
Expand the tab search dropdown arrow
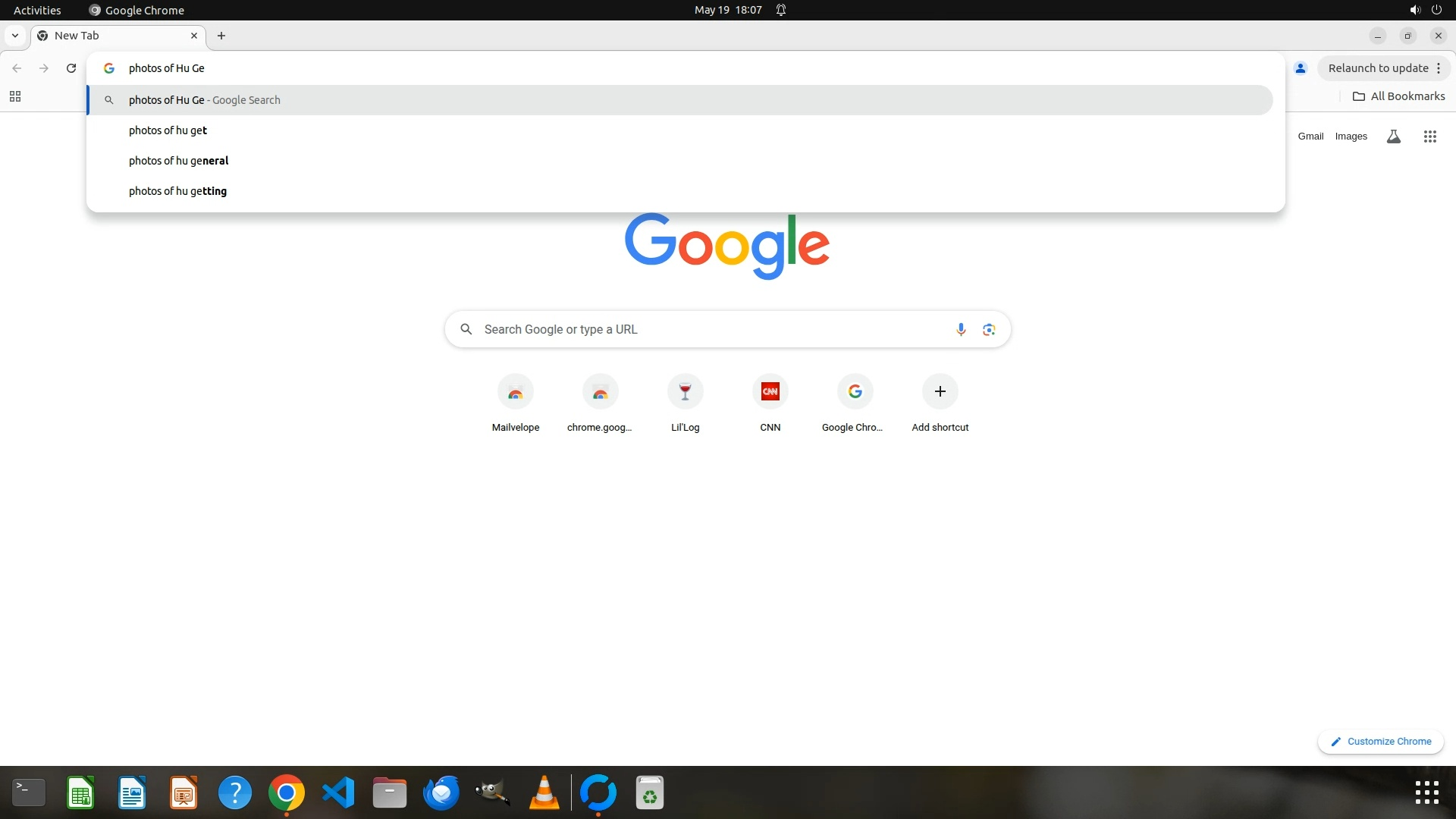pos(14,36)
